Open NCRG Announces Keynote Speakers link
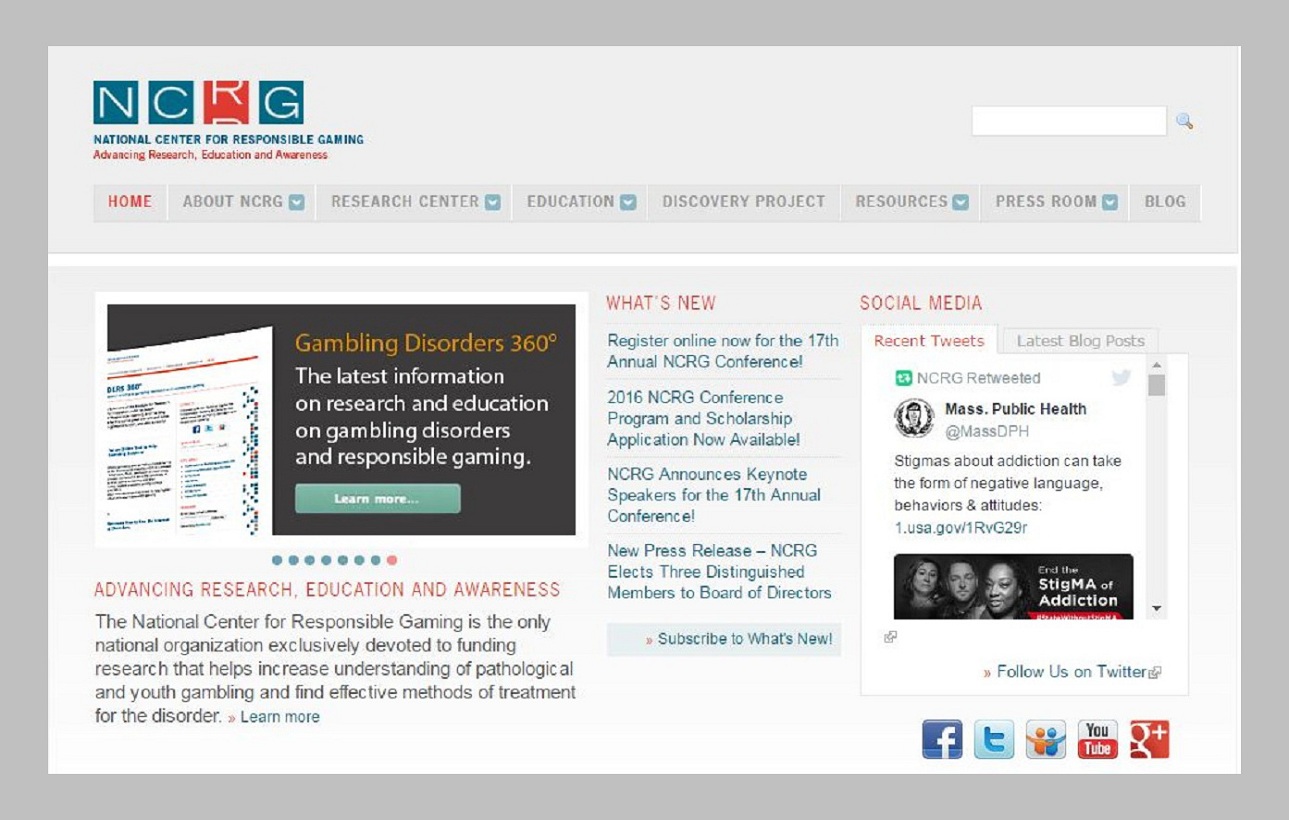The width and height of the screenshot is (1289, 820). click(x=714, y=495)
